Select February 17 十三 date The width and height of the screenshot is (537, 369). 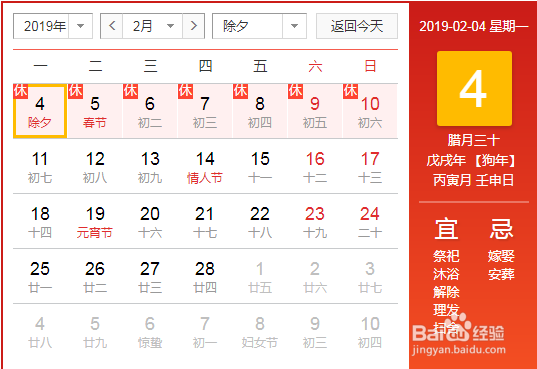[x=370, y=167]
